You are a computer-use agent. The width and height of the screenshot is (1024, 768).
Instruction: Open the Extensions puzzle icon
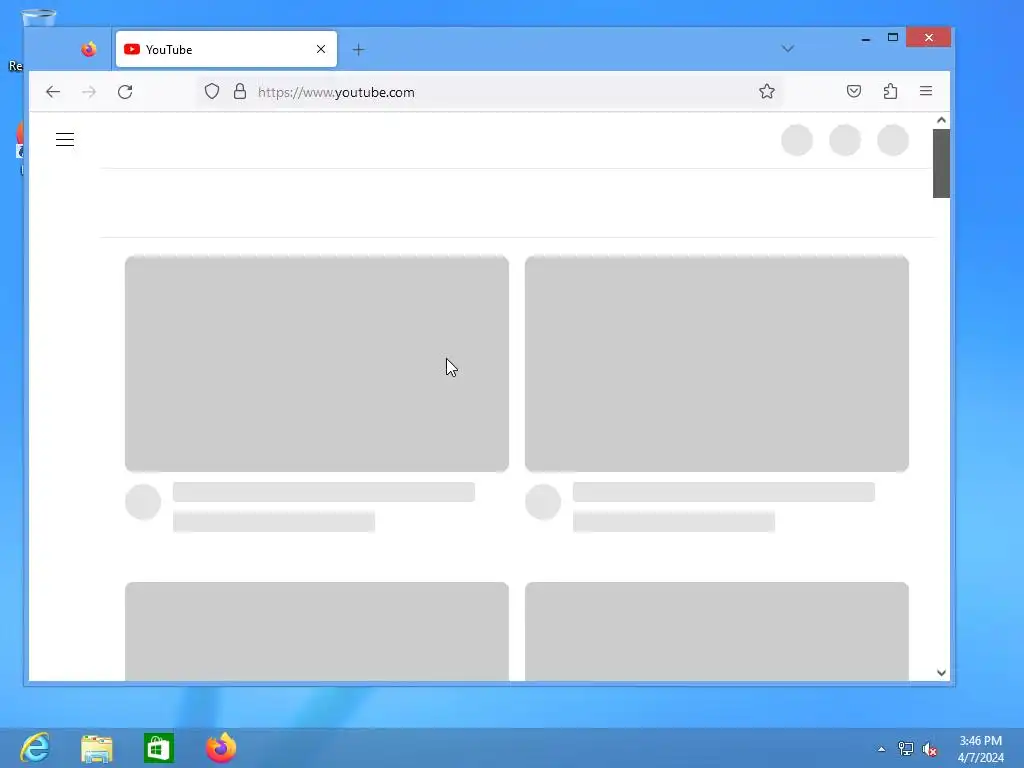pyautogui.click(x=890, y=91)
